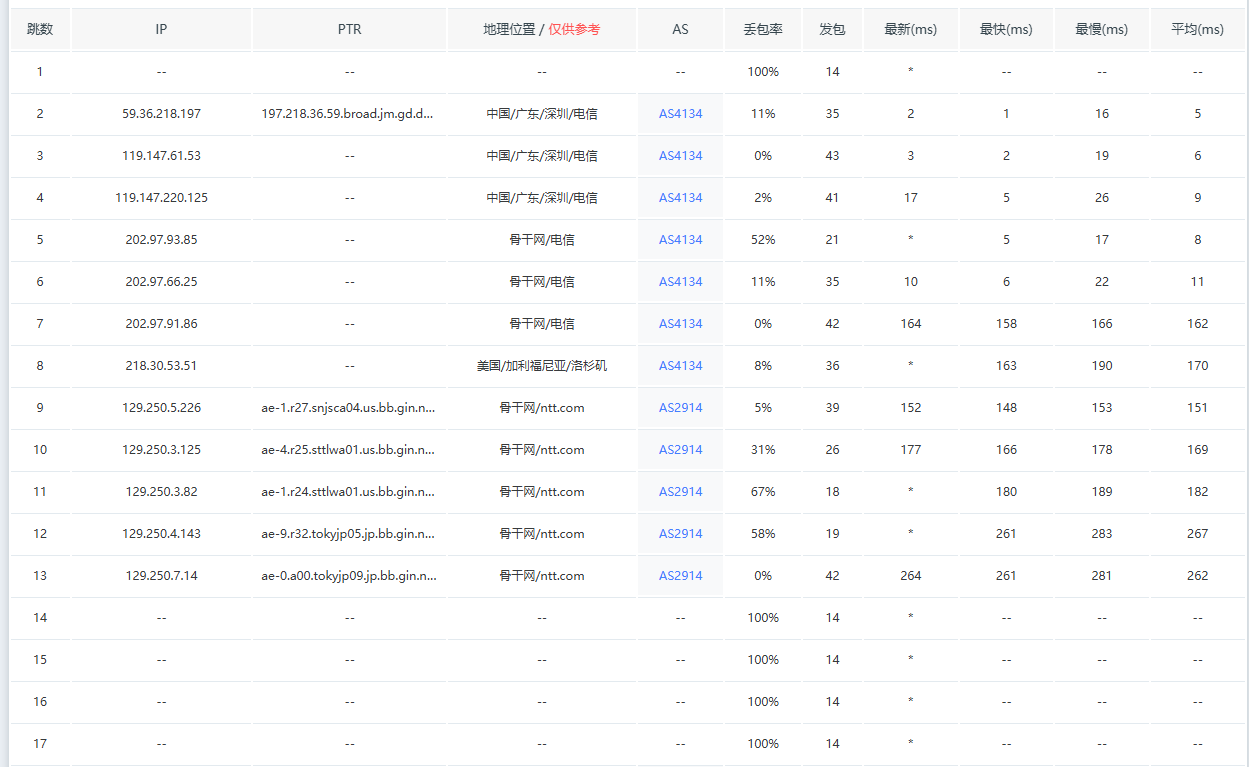Click location 美国/加利福尼亚/洛杉矶
Image resolution: width=1249 pixels, height=767 pixels.
[541, 366]
